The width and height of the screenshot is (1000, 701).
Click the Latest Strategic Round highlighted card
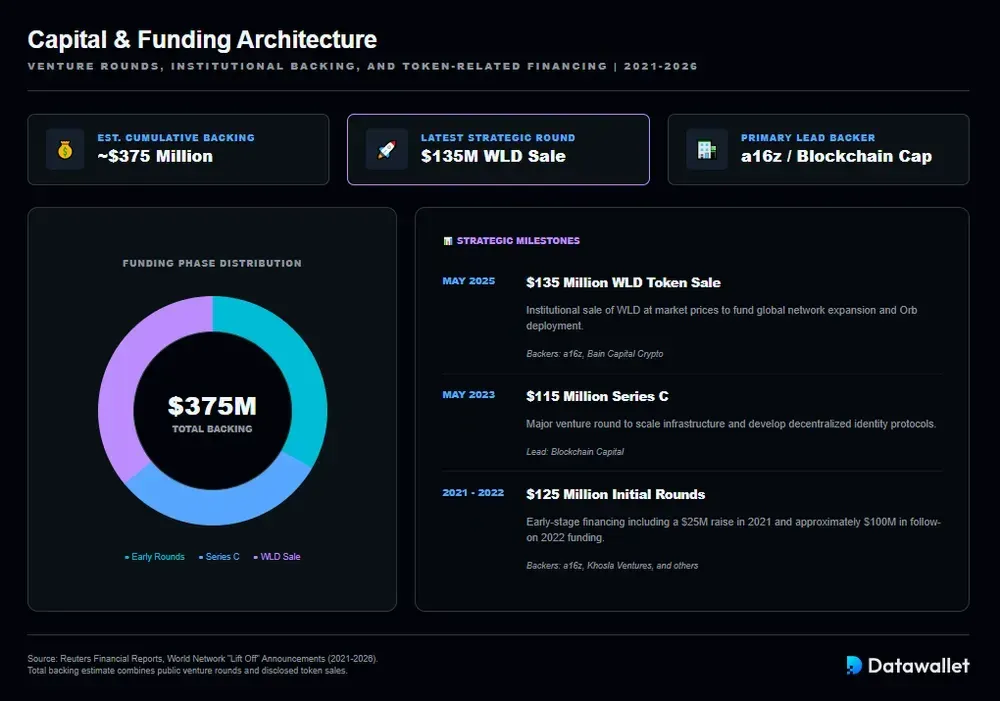(x=498, y=149)
